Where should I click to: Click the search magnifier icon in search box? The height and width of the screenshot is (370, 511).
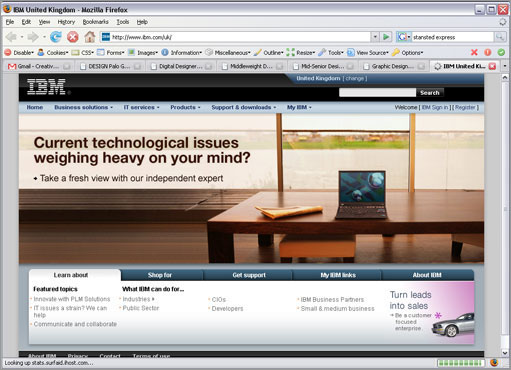pyautogui.click(x=499, y=37)
